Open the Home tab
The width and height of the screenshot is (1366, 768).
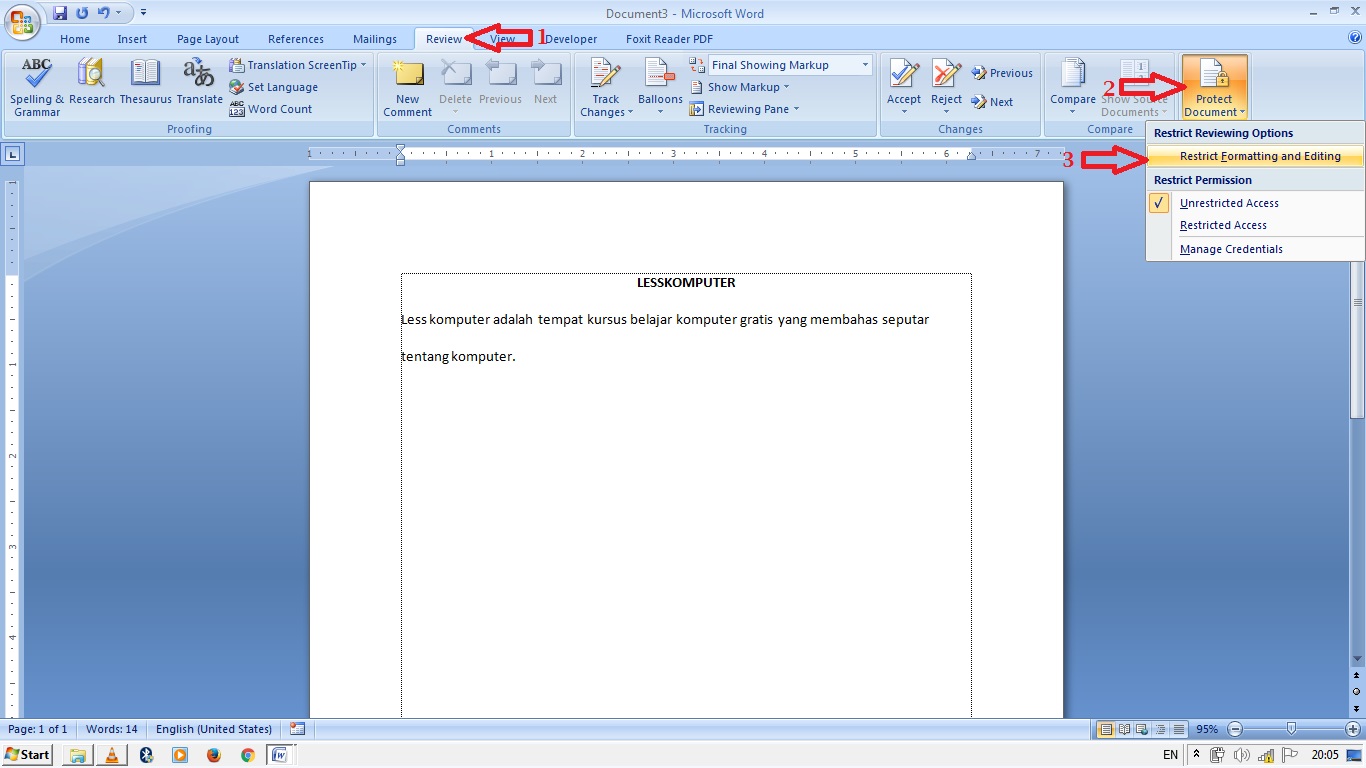pyautogui.click(x=75, y=39)
